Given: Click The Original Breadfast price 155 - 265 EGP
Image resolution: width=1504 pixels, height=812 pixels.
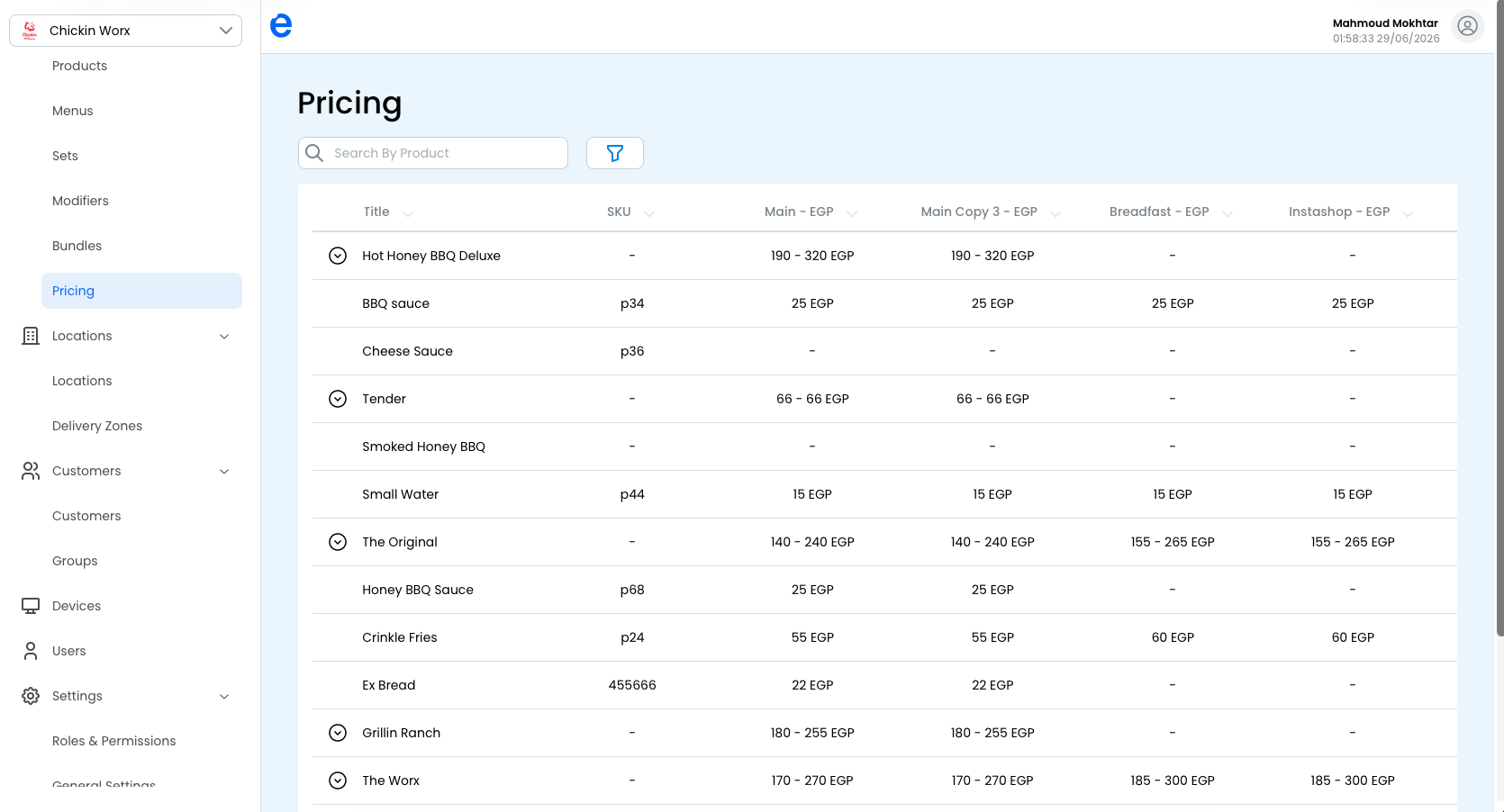Looking at the screenshot, I should (x=1173, y=542).
